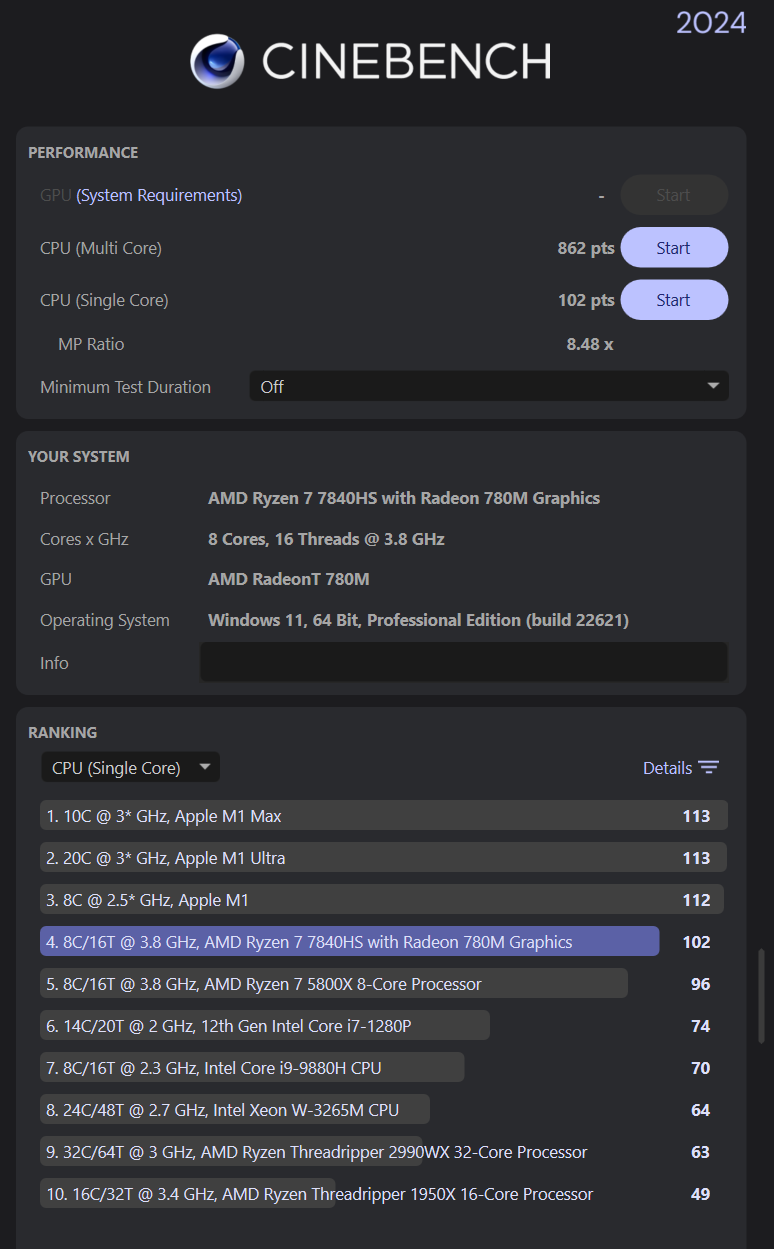Start the CPU Single Core benchmark
The height and width of the screenshot is (1249, 774).
coord(673,300)
